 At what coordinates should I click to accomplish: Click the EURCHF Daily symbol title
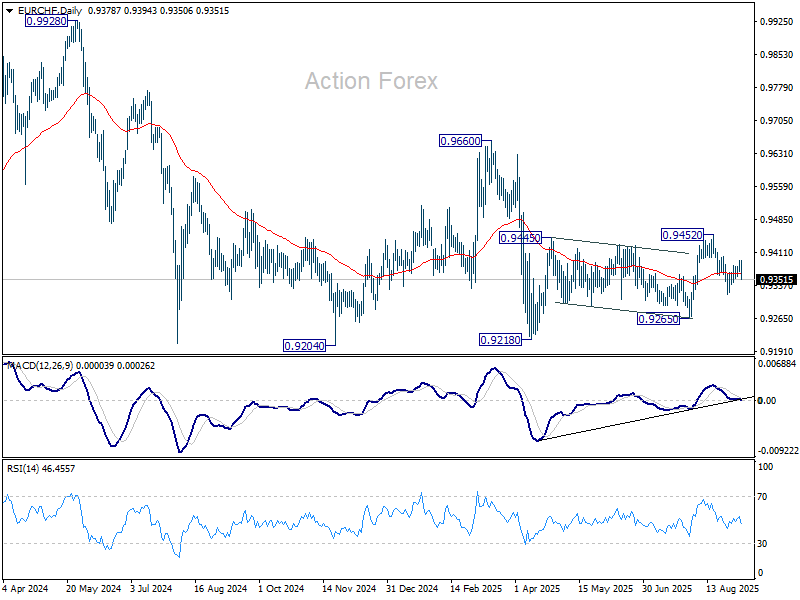(49, 11)
